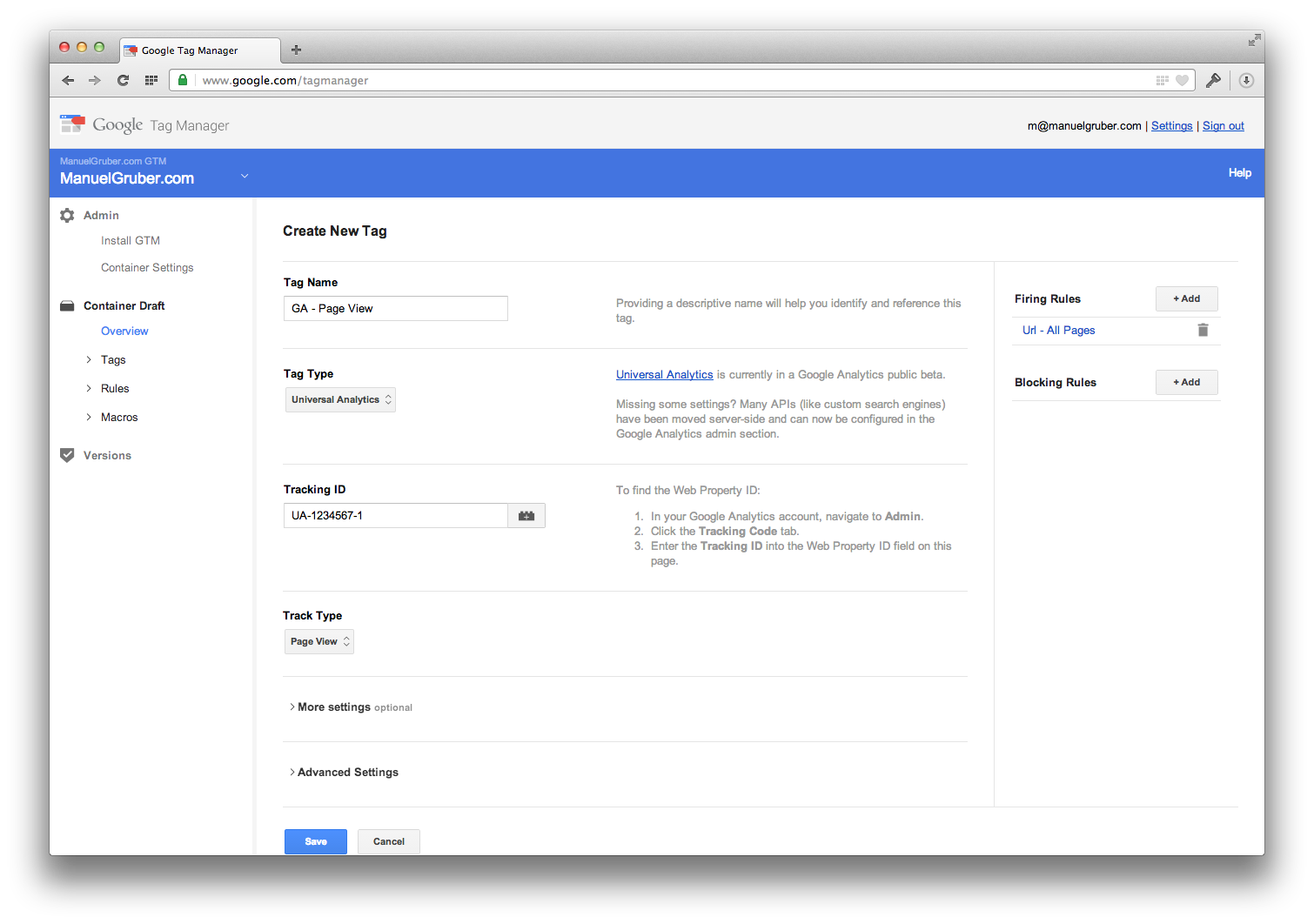
Task: Click the heart bookmark icon in address bar
Action: coord(1182,80)
